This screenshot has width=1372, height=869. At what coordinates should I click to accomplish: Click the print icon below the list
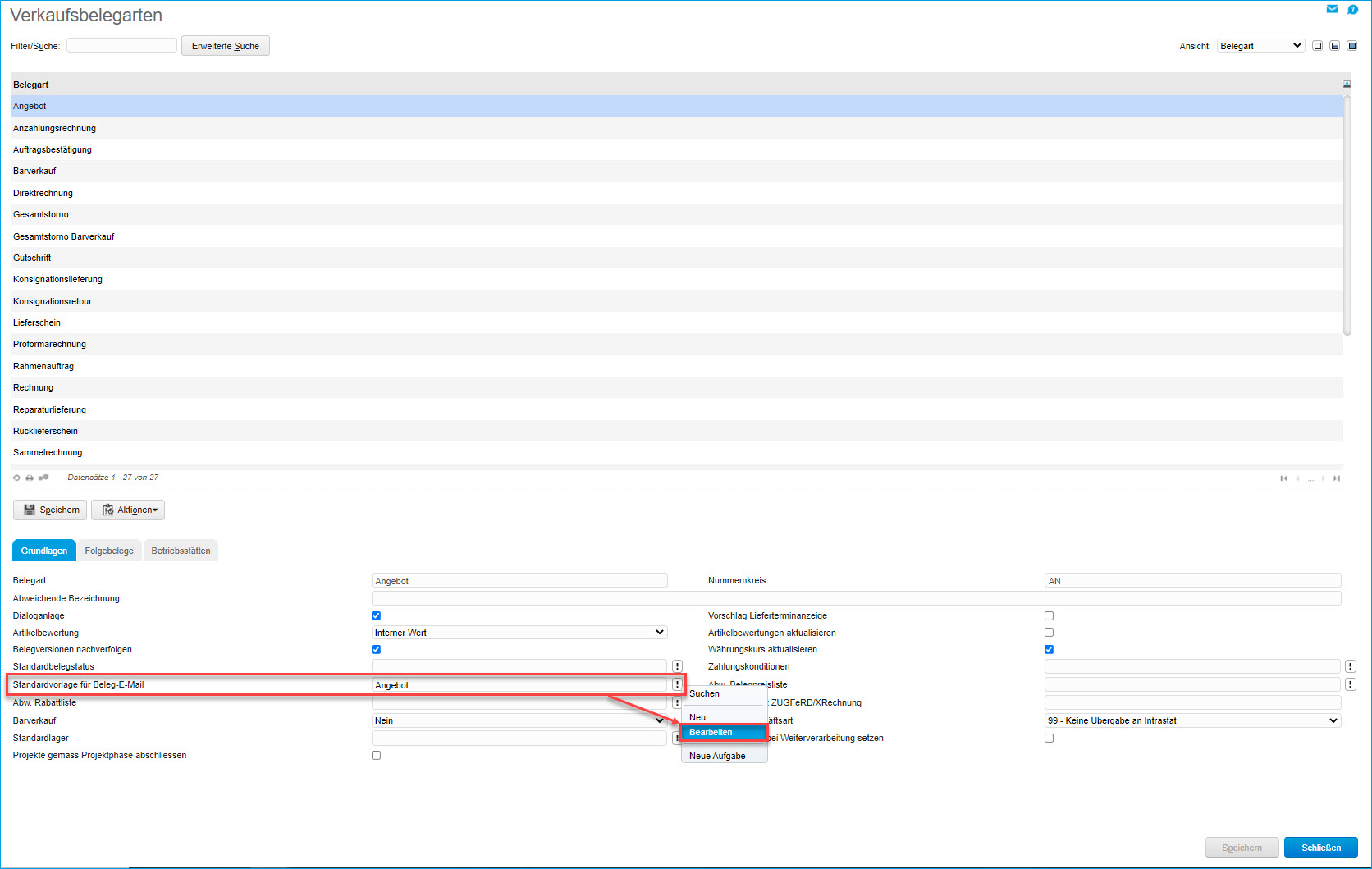pyautogui.click(x=30, y=478)
